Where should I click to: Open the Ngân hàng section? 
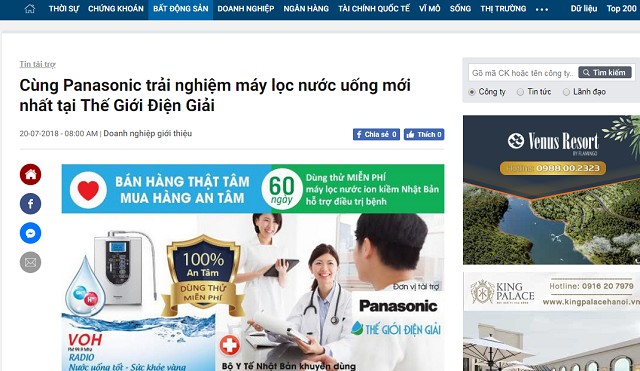pos(306,9)
